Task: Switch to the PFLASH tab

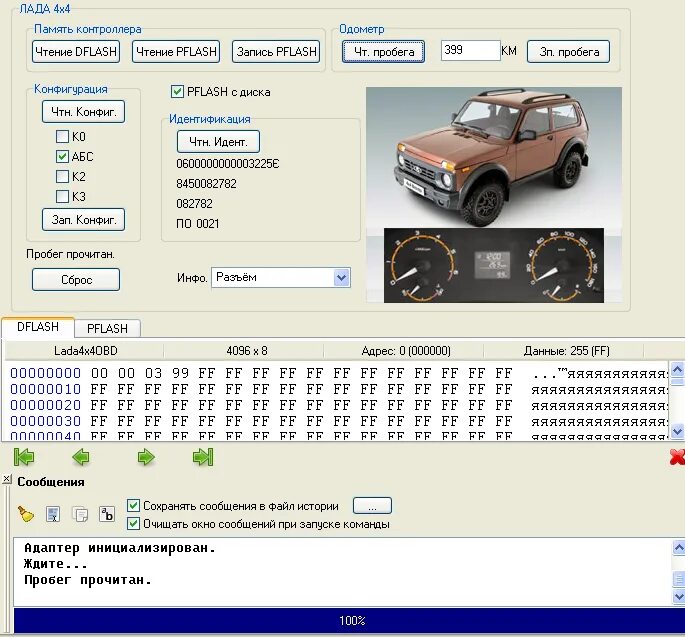Action: (x=107, y=329)
